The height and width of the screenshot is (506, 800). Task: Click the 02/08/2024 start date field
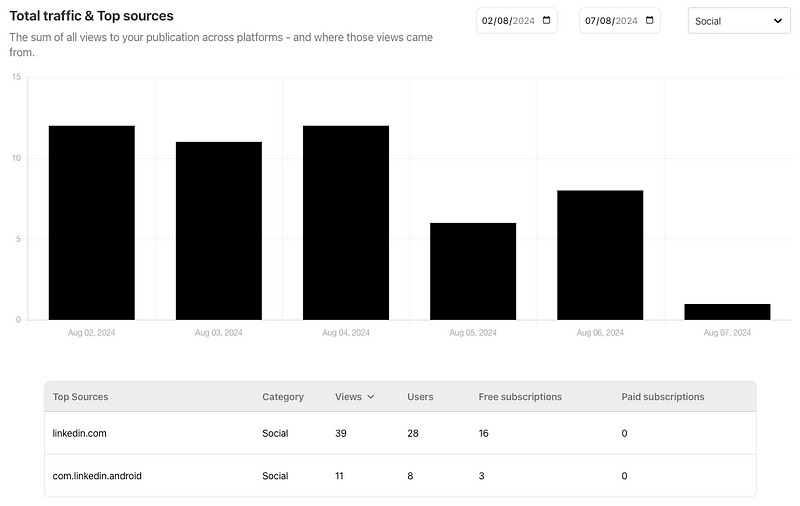pos(516,21)
